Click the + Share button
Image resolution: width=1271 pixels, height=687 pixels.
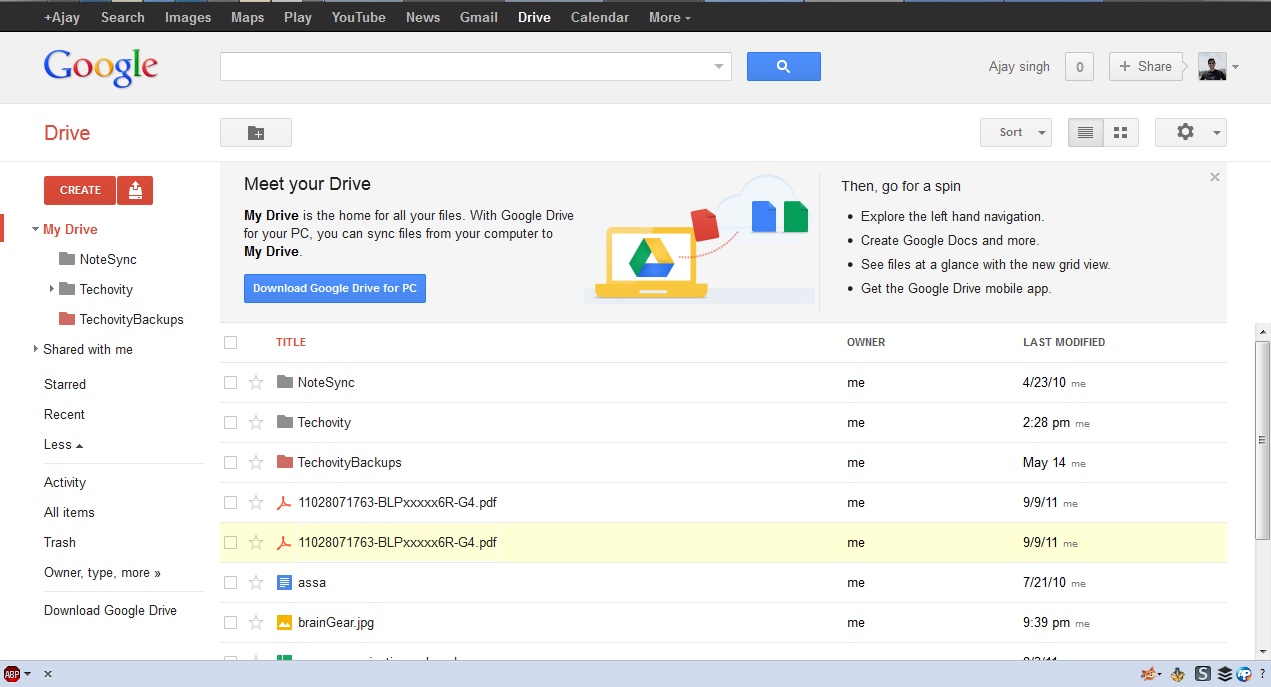tap(1146, 67)
